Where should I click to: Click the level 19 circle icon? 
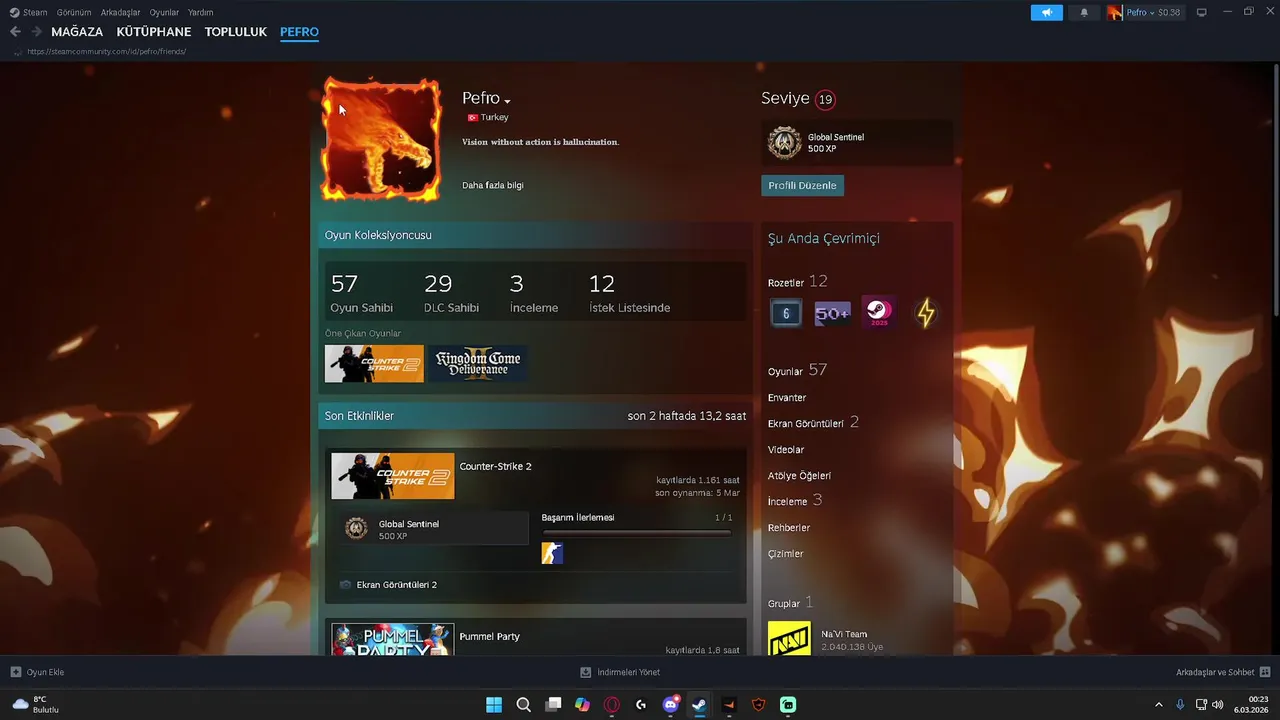(825, 99)
